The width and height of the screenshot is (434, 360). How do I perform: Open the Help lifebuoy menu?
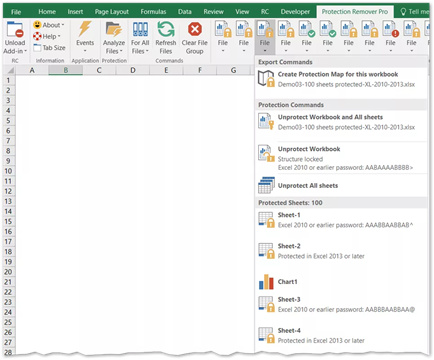click(47, 36)
